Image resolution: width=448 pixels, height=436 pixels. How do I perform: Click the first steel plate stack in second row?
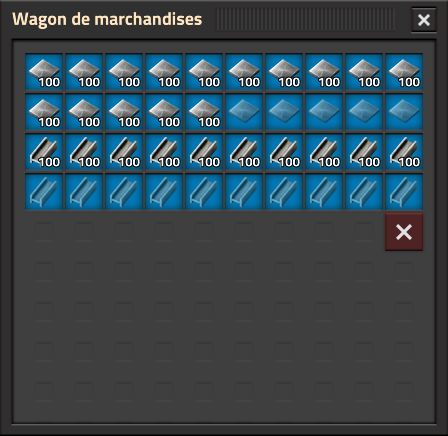click(44, 112)
